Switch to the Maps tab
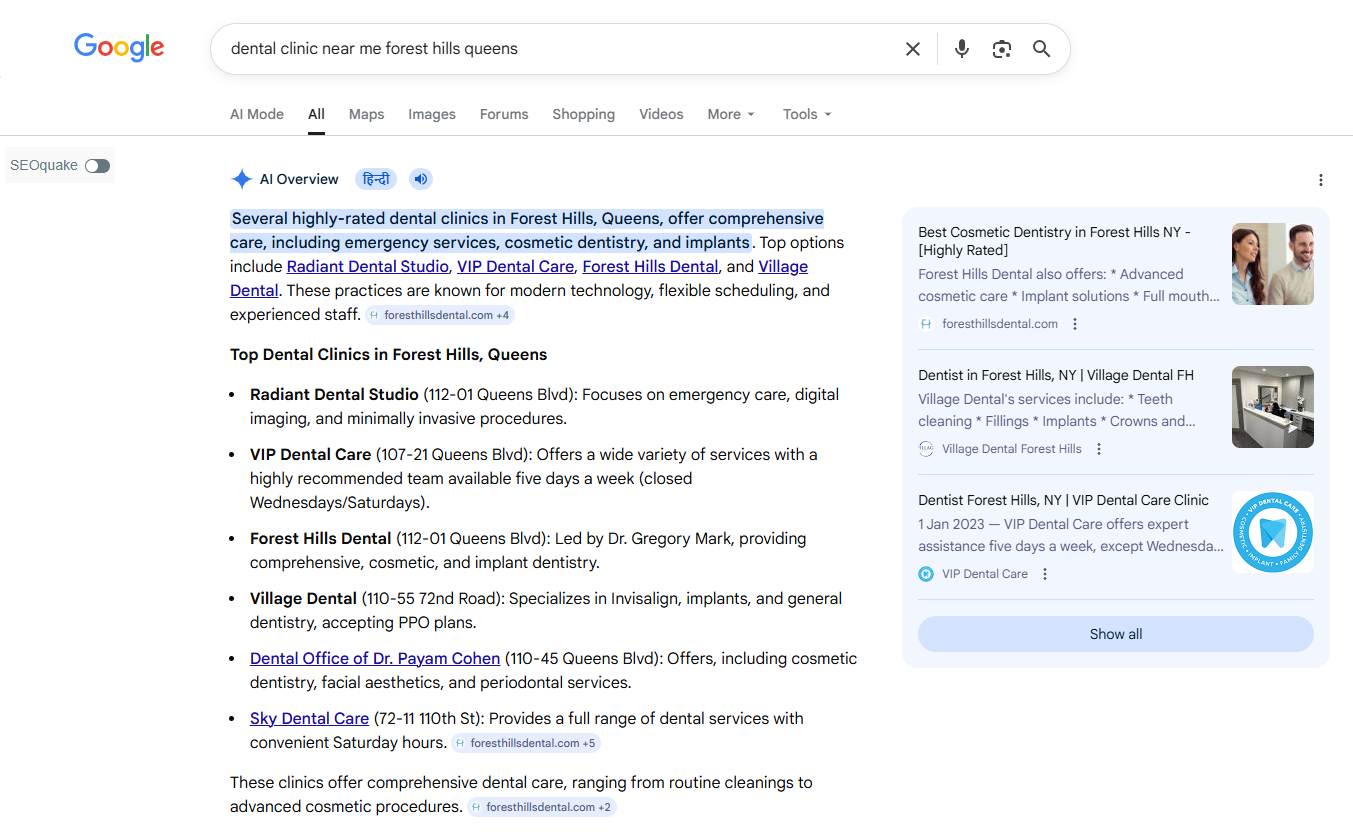 pyautogui.click(x=366, y=114)
